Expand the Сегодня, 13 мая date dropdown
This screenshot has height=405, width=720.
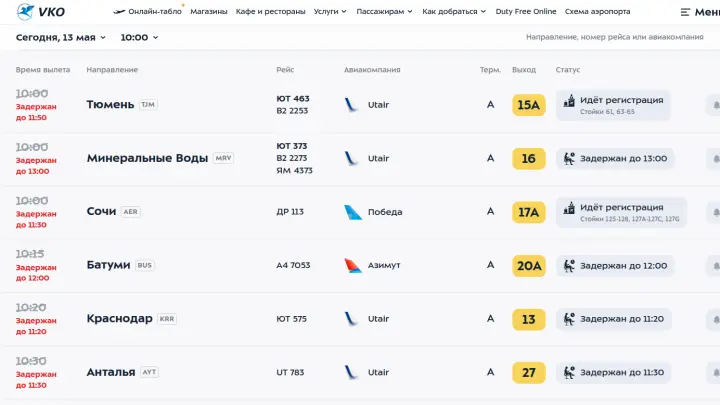coord(61,38)
